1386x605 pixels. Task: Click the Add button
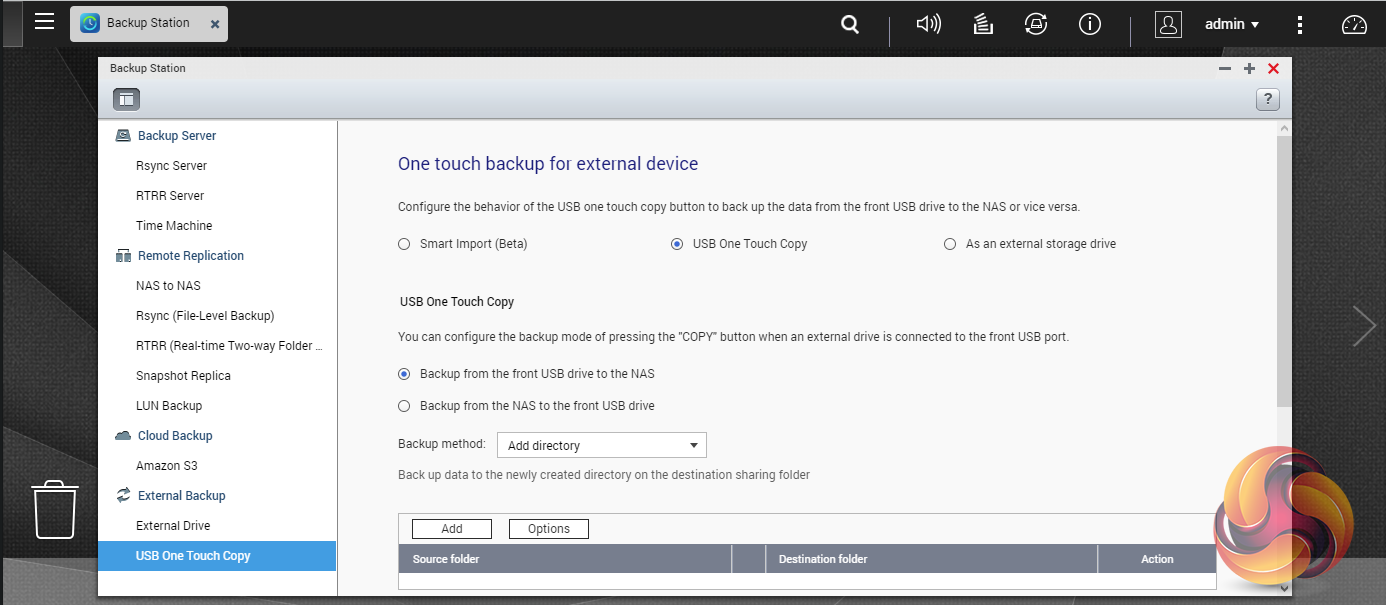click(x=451, y=529)
